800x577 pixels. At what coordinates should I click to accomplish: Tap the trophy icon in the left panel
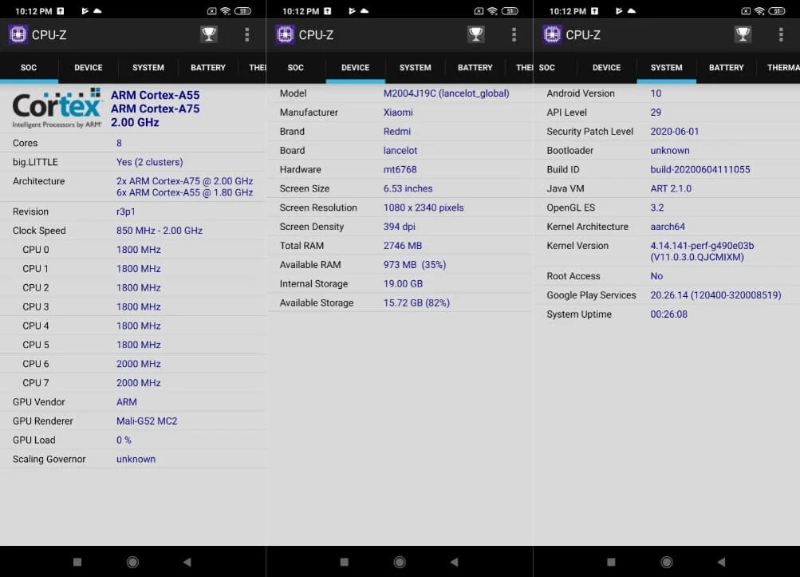(209, 35)
